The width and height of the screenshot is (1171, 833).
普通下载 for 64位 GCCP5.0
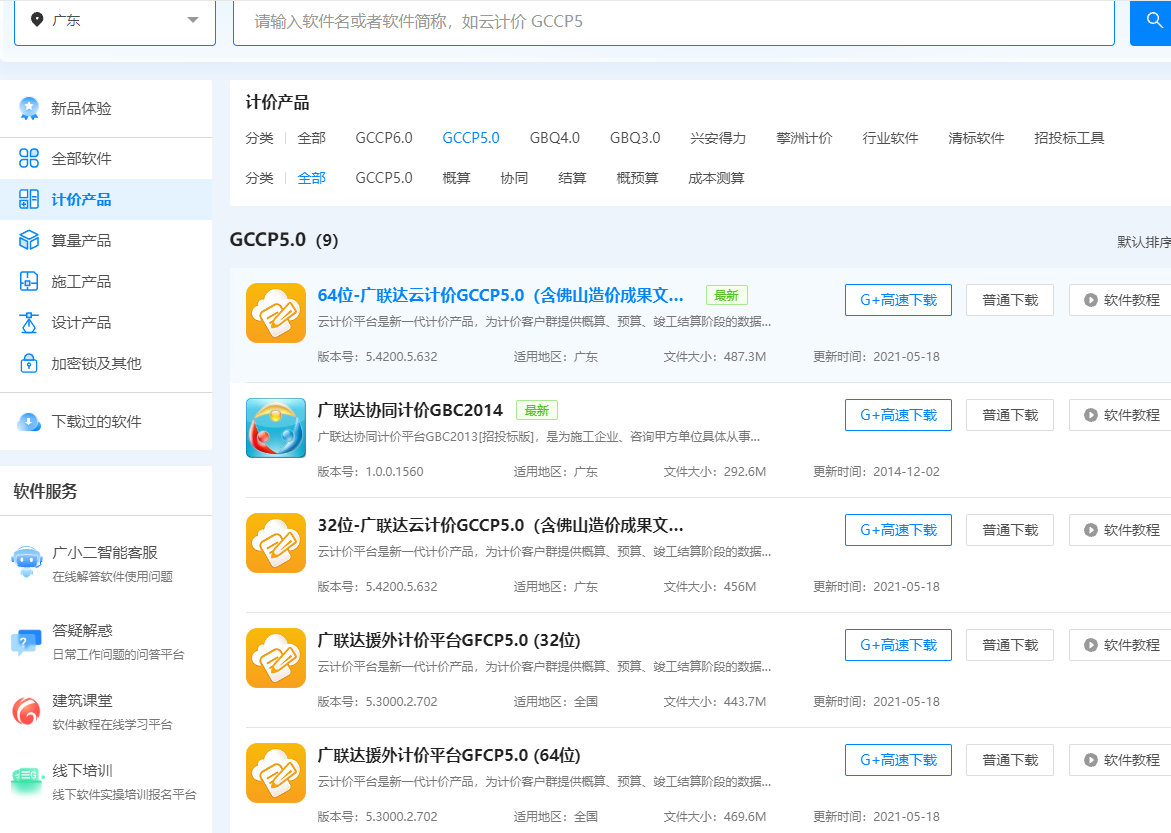coord(1010,300)
